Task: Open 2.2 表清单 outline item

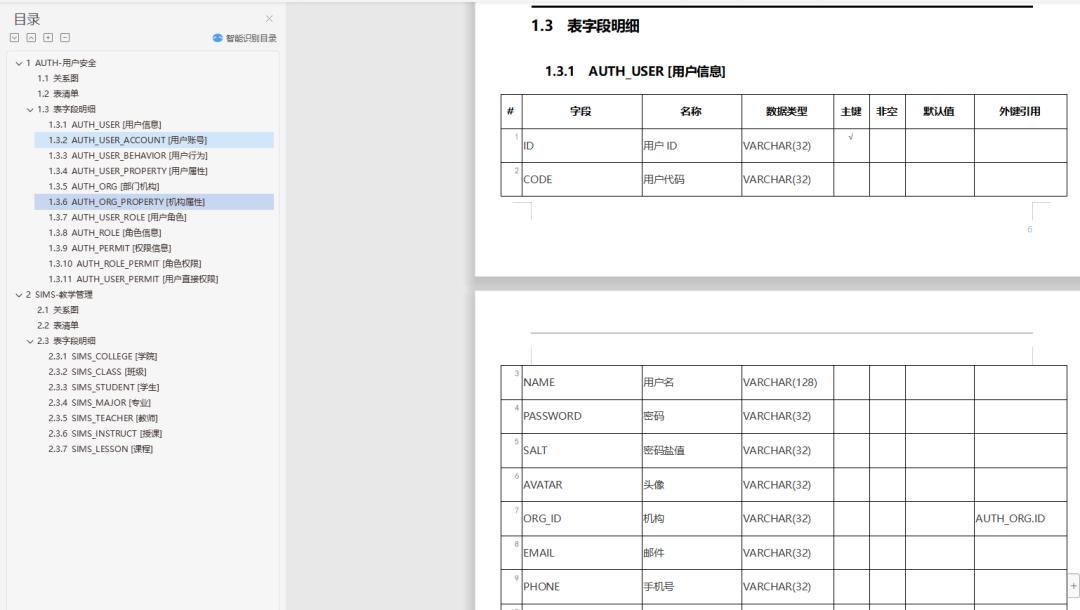Action: (x=58, y=326)
